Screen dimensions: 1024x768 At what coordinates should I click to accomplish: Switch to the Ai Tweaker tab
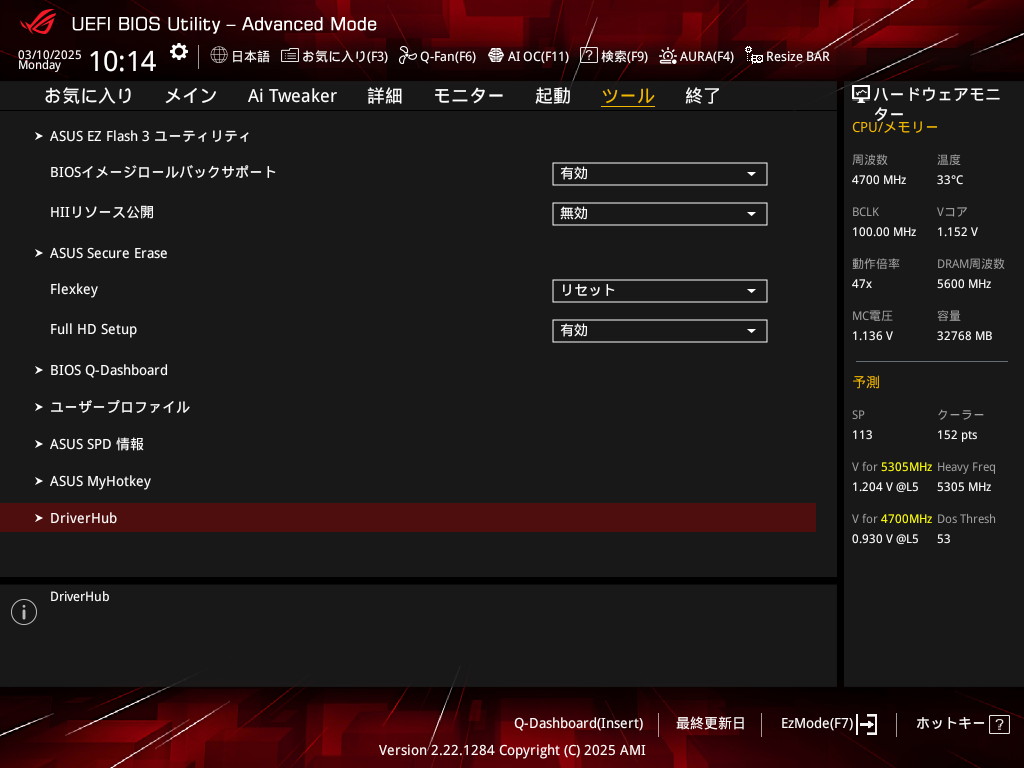(292, 96)
